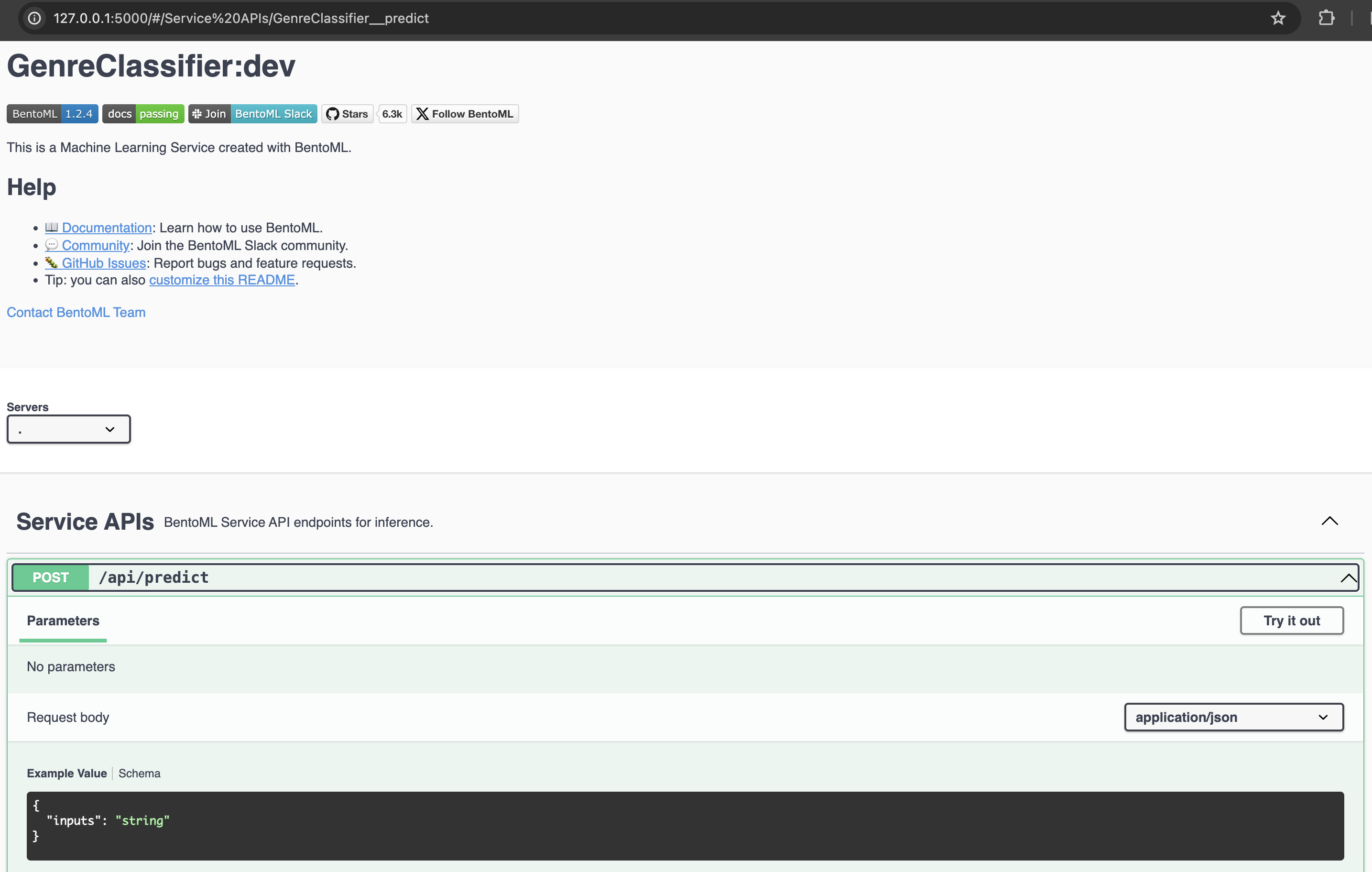Open the browser extensions puzzle icon

1326,18
